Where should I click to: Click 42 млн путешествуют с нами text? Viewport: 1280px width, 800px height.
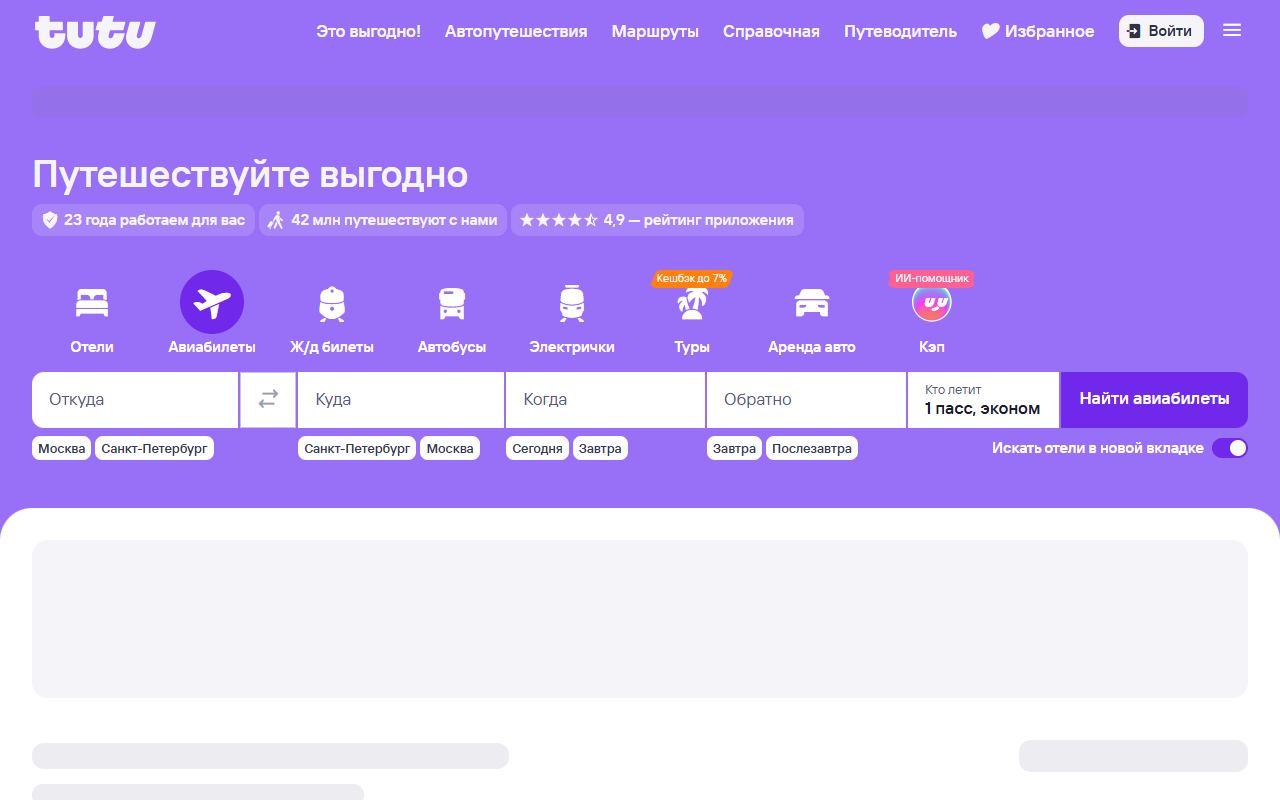tap(394, 220)
